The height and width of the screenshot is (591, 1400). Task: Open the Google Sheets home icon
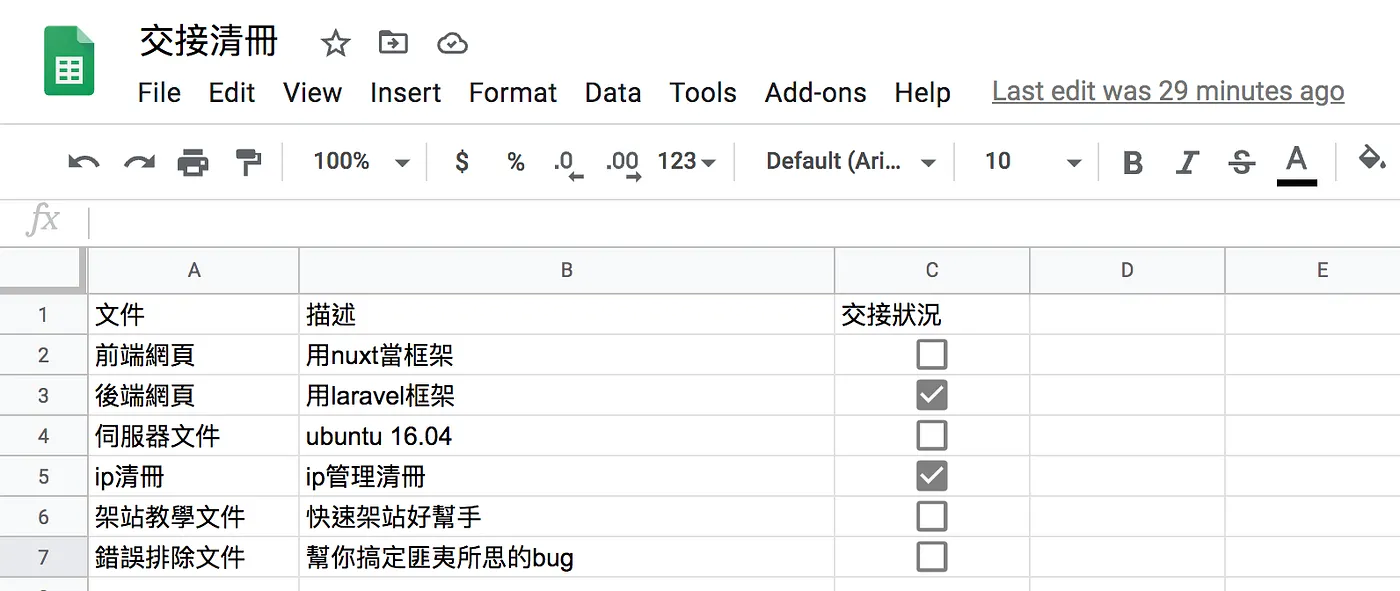tap(69, 61)
